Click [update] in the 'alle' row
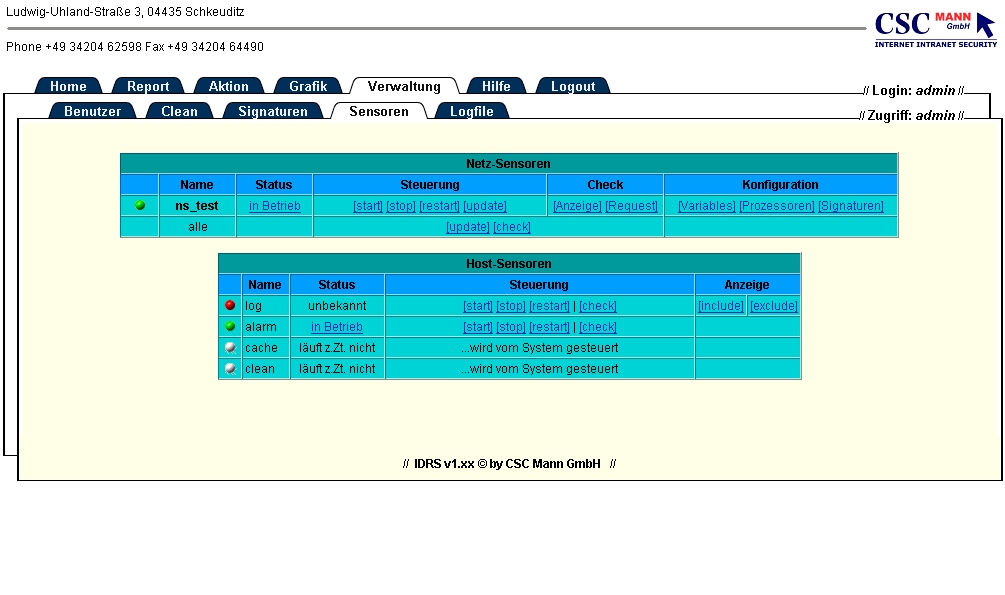The height and width of the screenshot is (595, 1005). click(468, 227)
